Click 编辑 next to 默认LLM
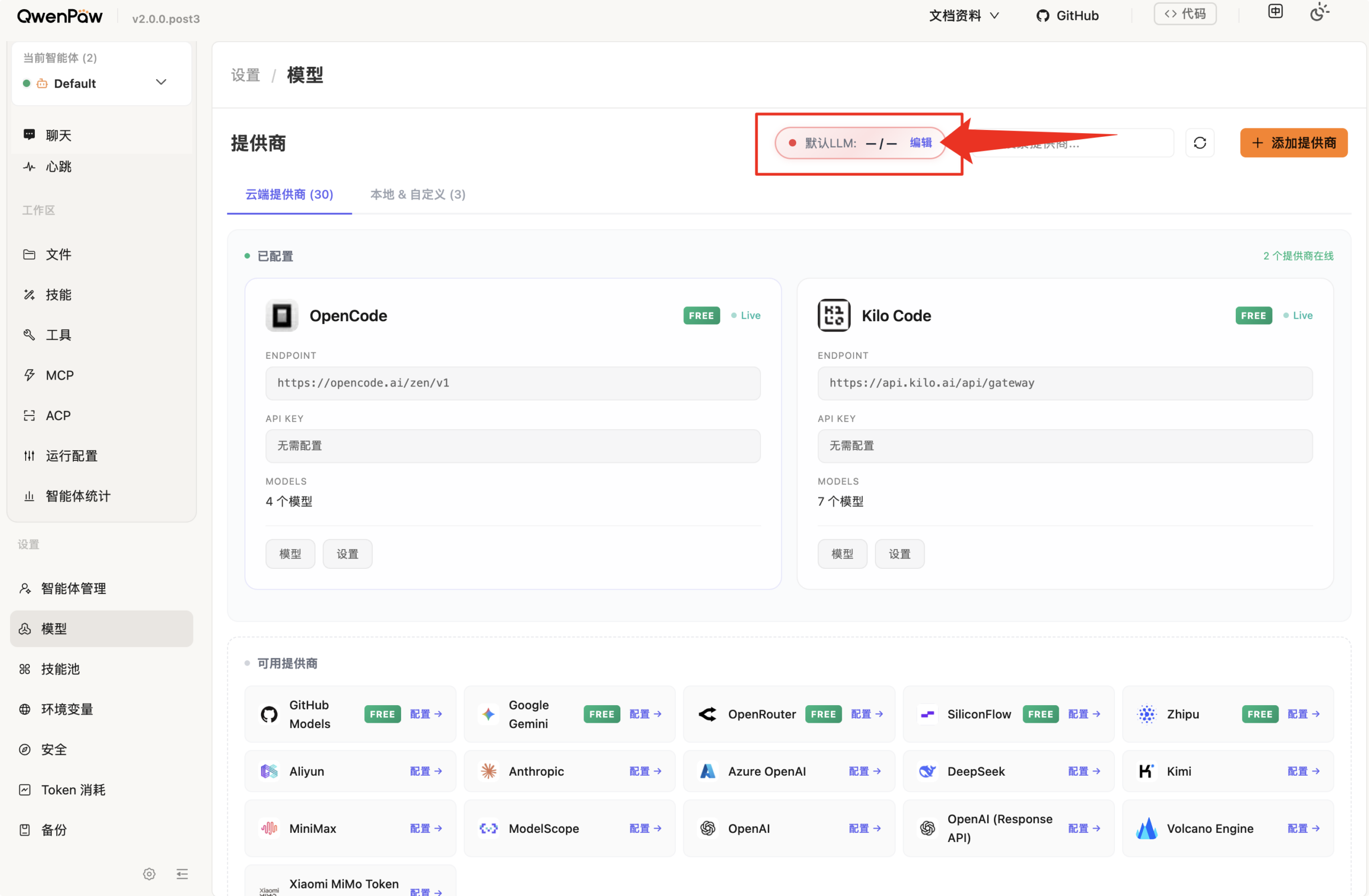Viewport: 1369px width, 896px height. [x=920, y=143]
